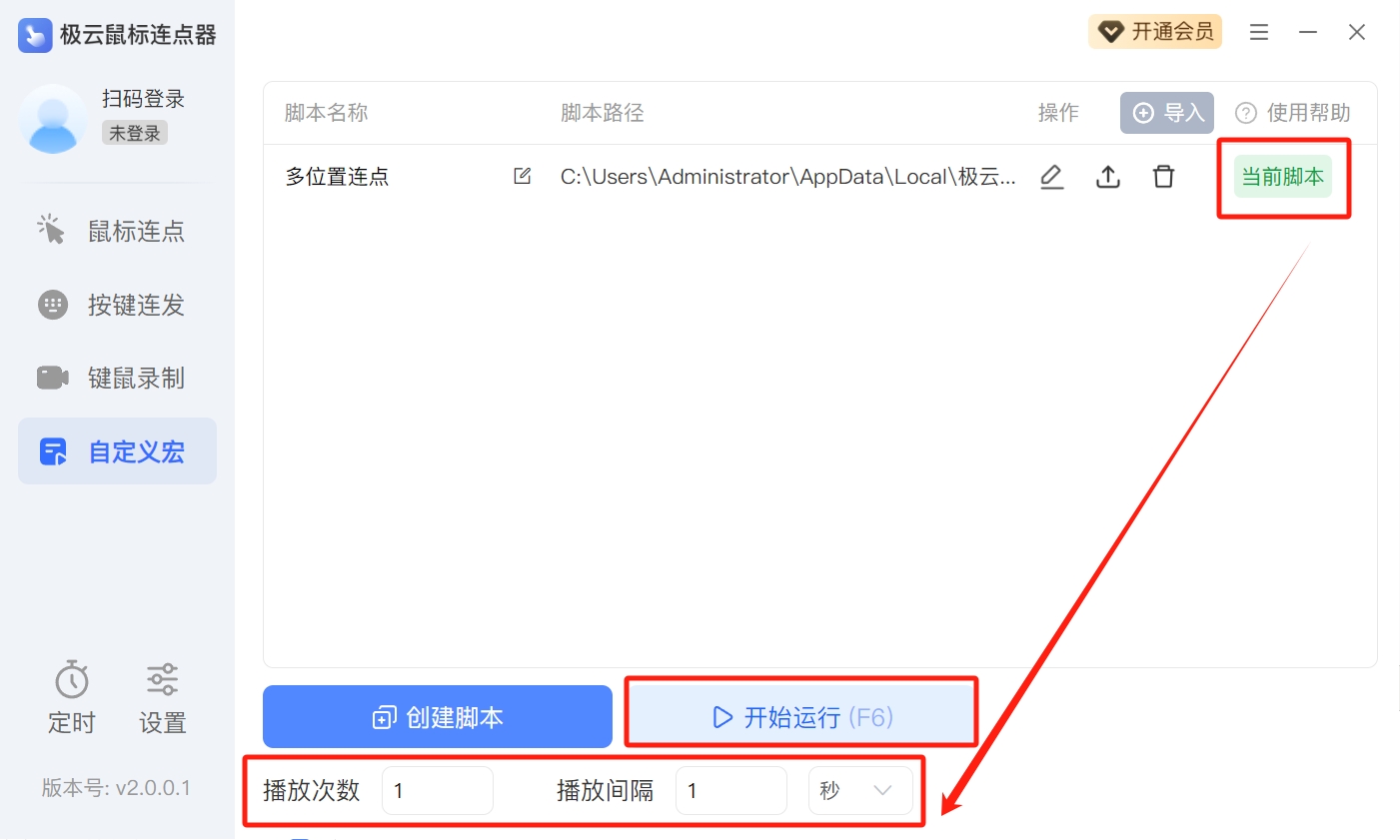Open the 定时 timer icon
This screenshot has height=840, width=1400.
(x=72, y=680)
